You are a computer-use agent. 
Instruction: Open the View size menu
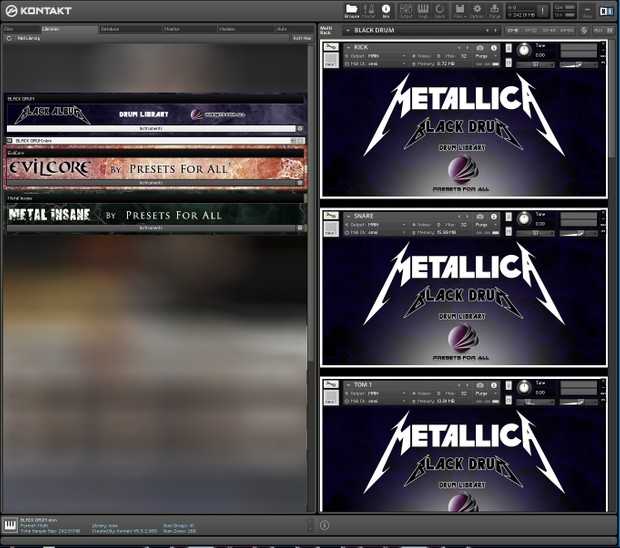(x=587, y=11)
